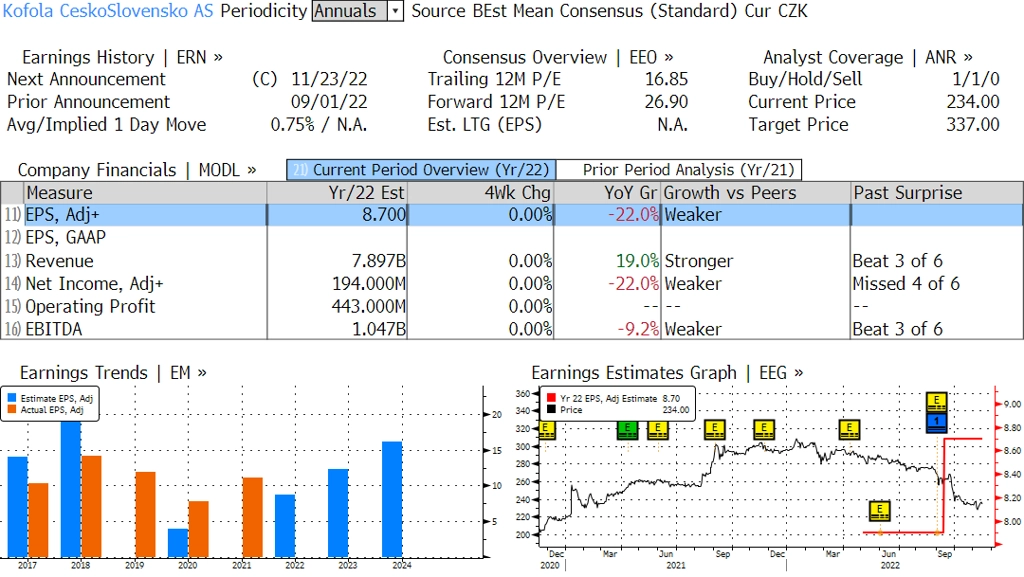This screenshot has width=1024, height=577.
Task: Click the green E earnings marker on the estimates graph
Action: 627,429
